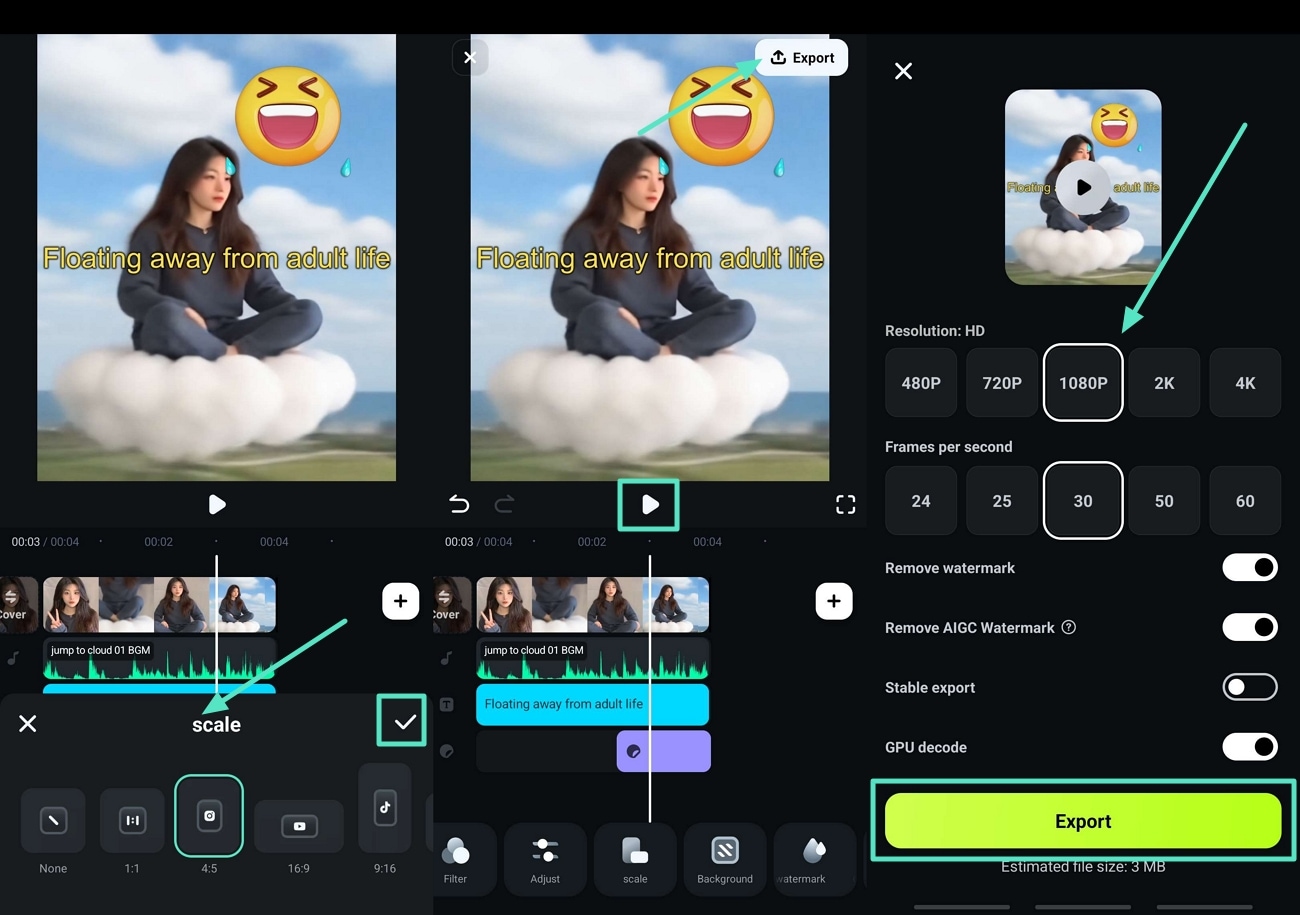
Task: Select the None scale option
Action: (53, 821)
